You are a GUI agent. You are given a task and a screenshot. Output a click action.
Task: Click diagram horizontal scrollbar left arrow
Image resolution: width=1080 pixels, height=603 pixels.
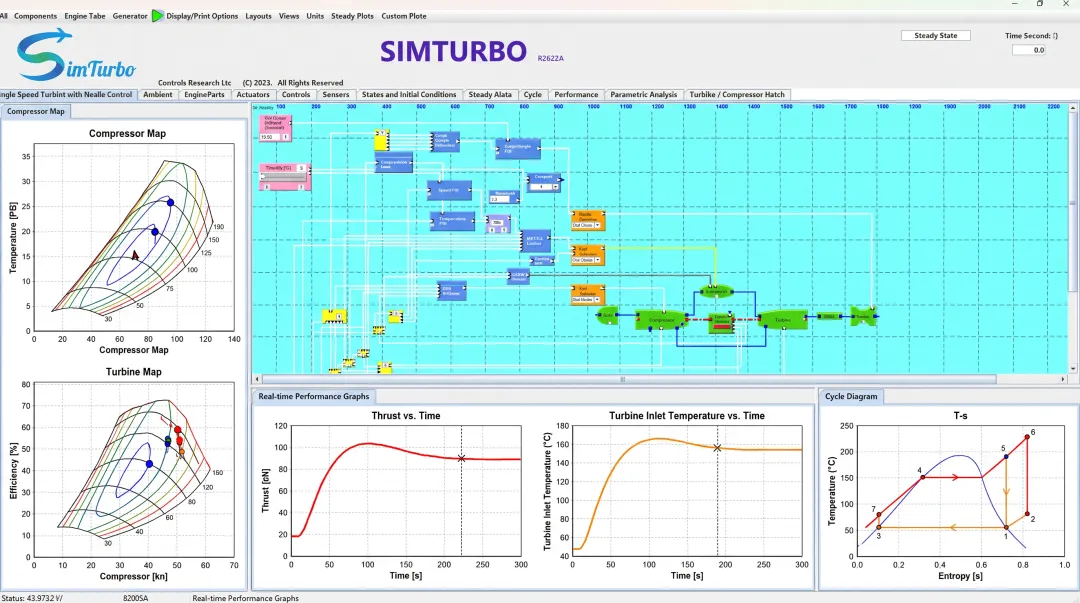257,379
